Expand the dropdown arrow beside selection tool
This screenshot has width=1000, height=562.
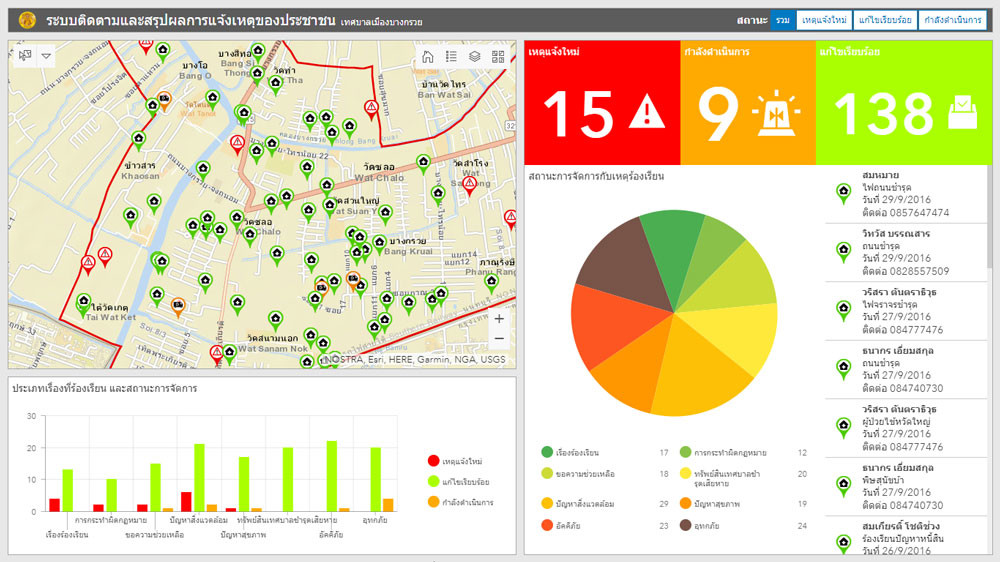[46, 56]
